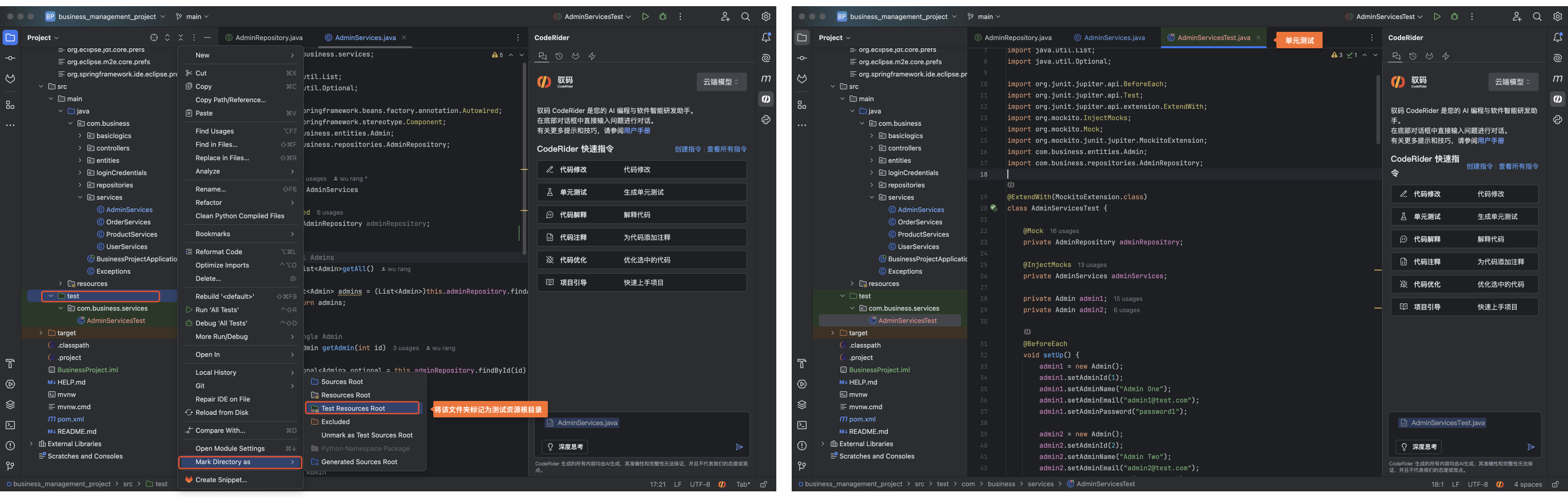Select Test Resources Root from submenu
Viewport: 1568px width, 497px height.
pos(353,409)
